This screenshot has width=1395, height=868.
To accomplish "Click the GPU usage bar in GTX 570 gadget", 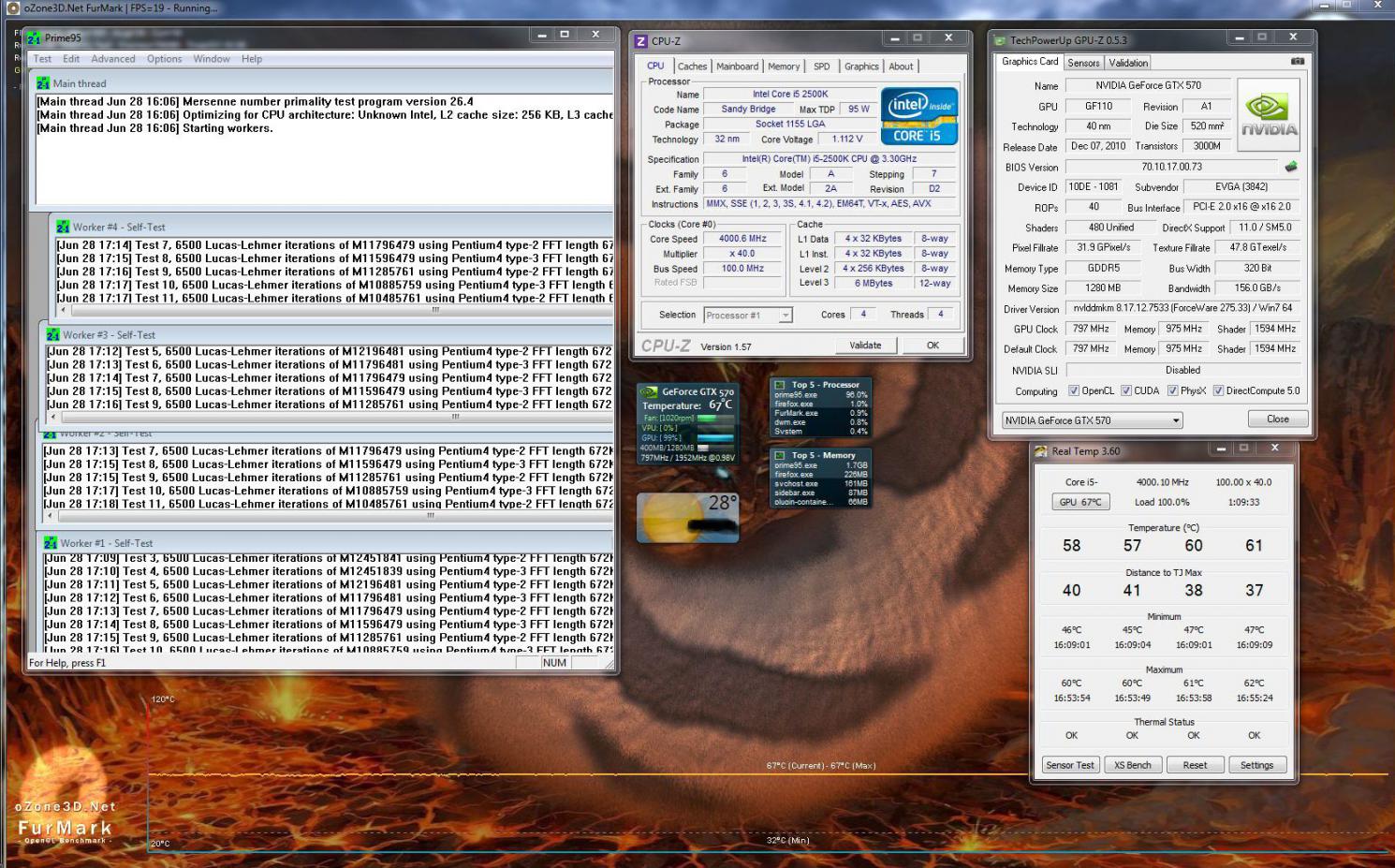I will pyautogui.click(x=715, y=437).
